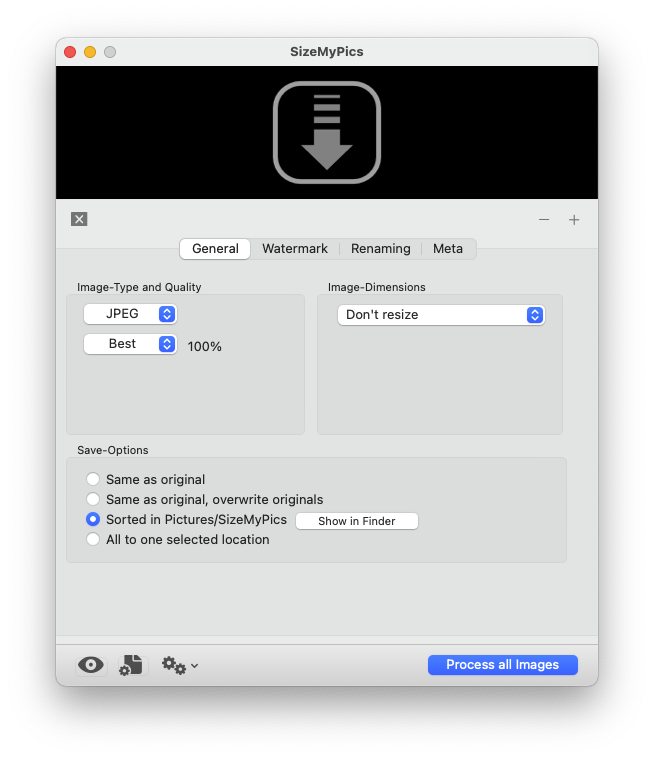
Task: Click the Image-Type and Quality label
Action: tap(139, 287)
